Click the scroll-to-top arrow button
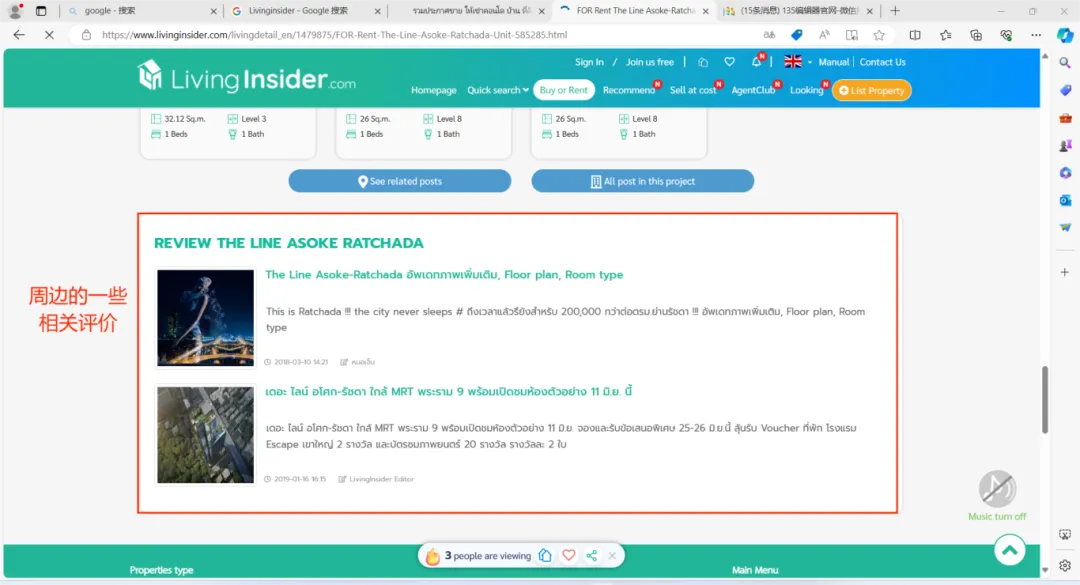This screenshot has height=585, width=1080. [1009, 550]
